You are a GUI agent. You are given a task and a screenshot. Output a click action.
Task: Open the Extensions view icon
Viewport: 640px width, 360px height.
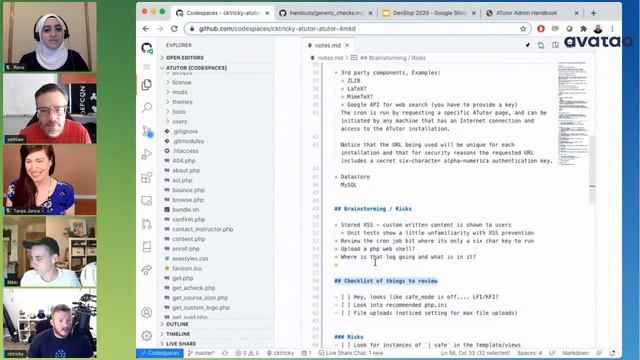[147, 178]
